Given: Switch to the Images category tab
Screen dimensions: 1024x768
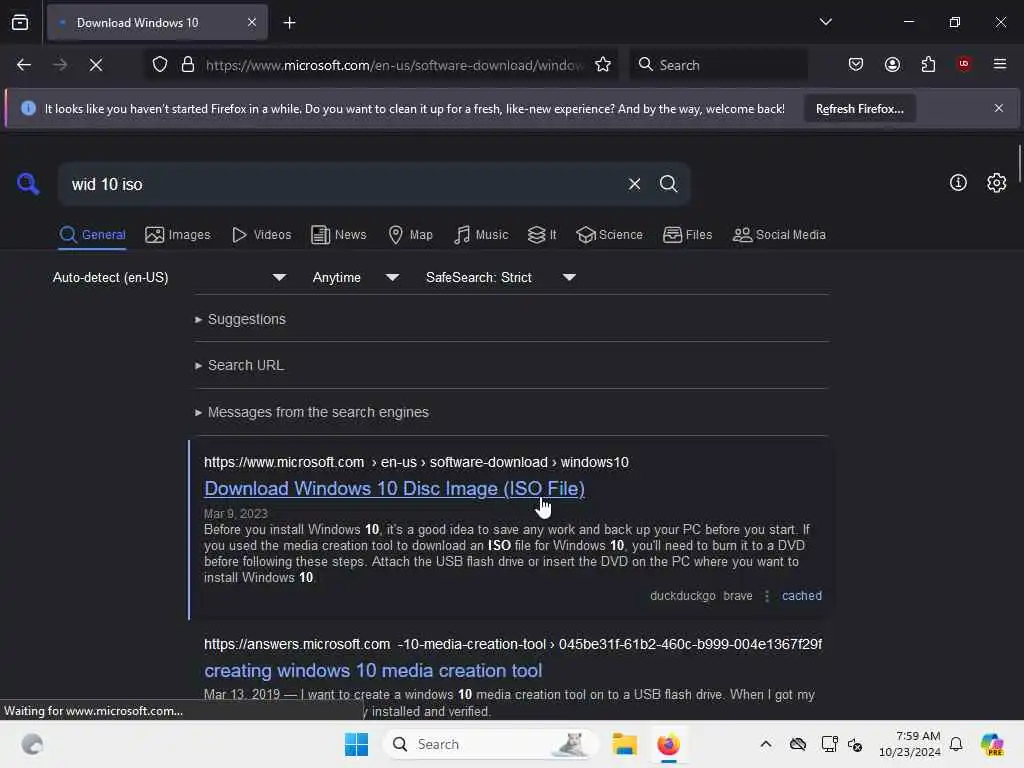Looking at the screenshot, I should tap(178, 234).
